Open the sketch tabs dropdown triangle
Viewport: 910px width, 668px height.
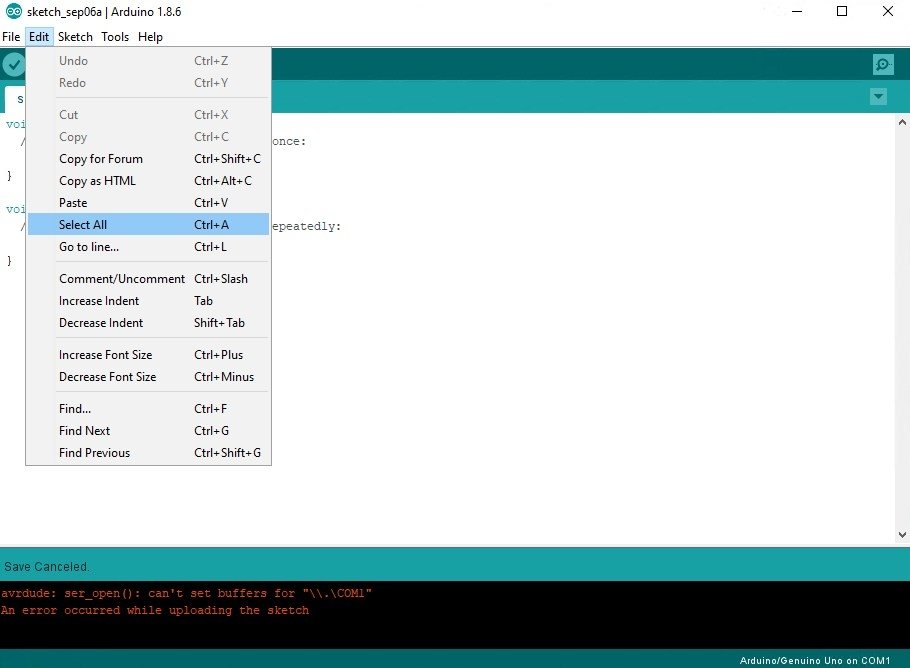878,97
